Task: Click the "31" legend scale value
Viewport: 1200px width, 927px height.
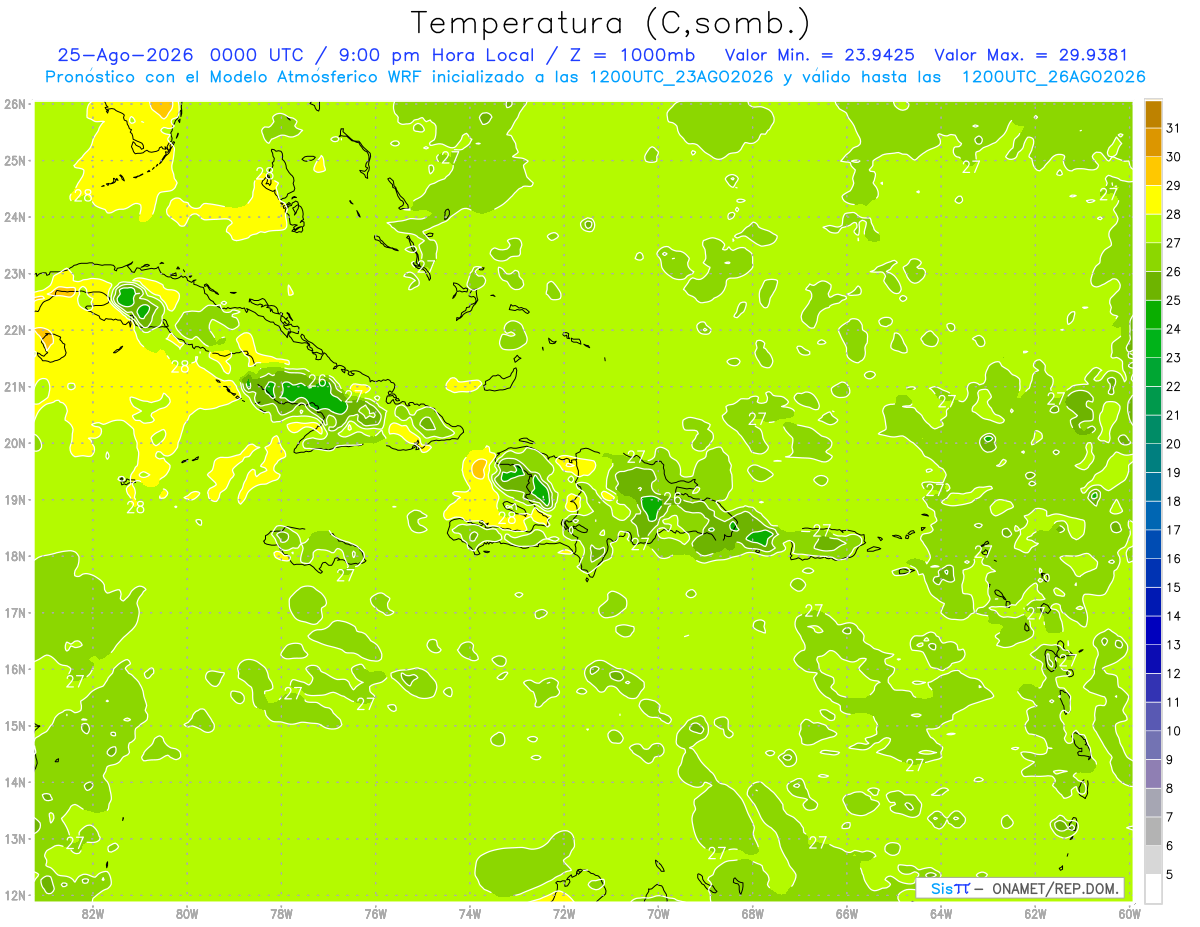Action: pos(1173,128)
